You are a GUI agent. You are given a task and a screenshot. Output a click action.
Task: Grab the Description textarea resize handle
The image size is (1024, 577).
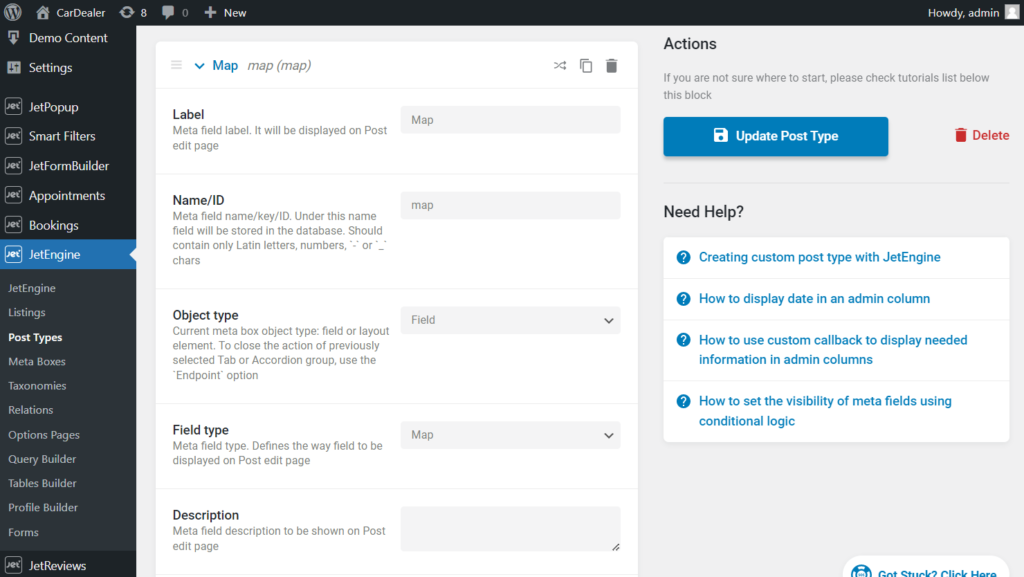[616, 547]
